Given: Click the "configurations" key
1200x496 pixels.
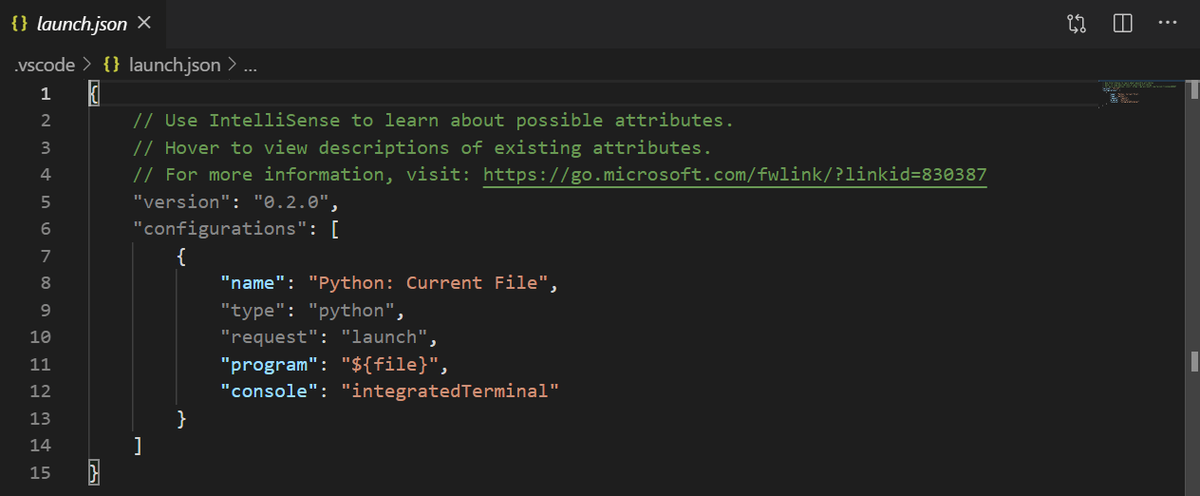Looking at the screenshot, I should point(218,229).
